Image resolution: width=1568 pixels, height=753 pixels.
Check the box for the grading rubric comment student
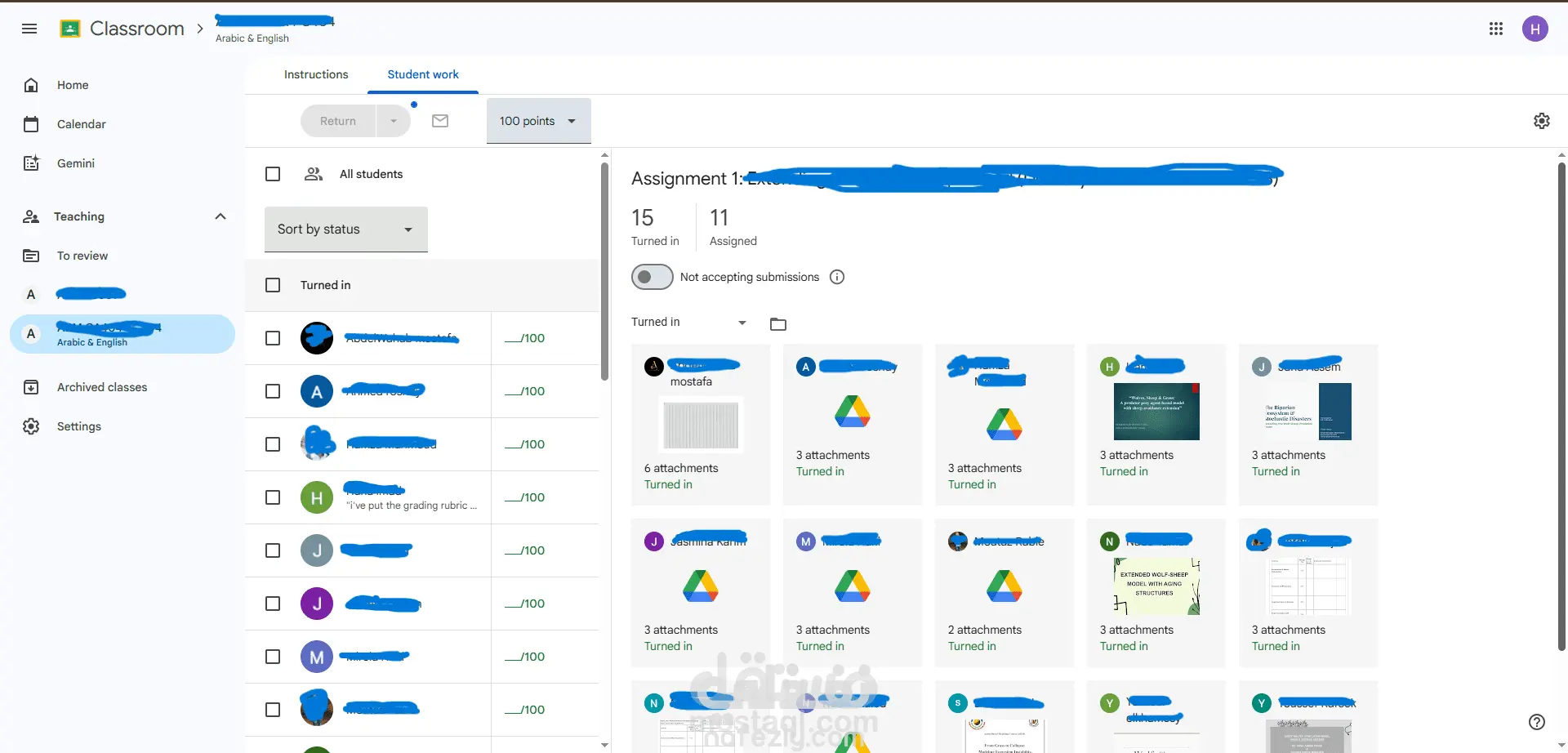tap(273, 497)
